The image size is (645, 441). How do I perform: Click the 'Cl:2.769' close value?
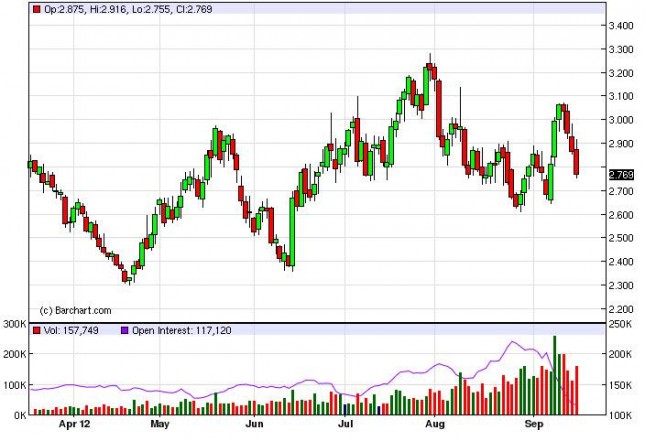(x=194, y=9)
